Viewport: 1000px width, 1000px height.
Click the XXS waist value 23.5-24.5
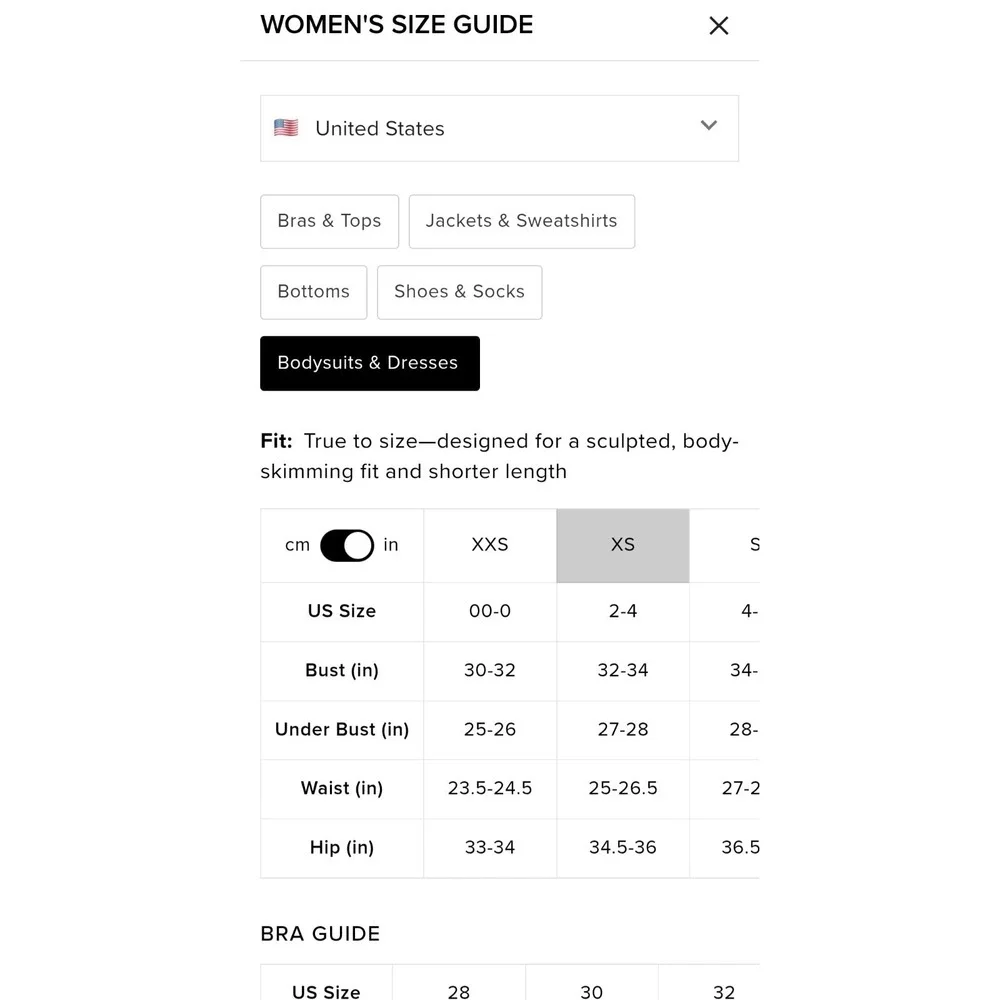click(490, 788)
